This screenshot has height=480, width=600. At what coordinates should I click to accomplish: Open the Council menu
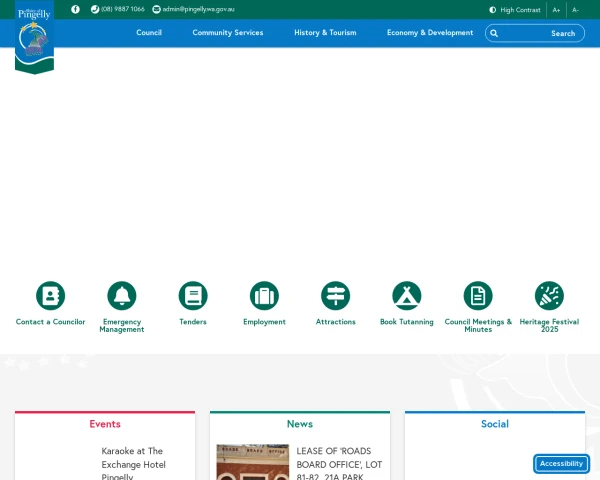(149, 33)
